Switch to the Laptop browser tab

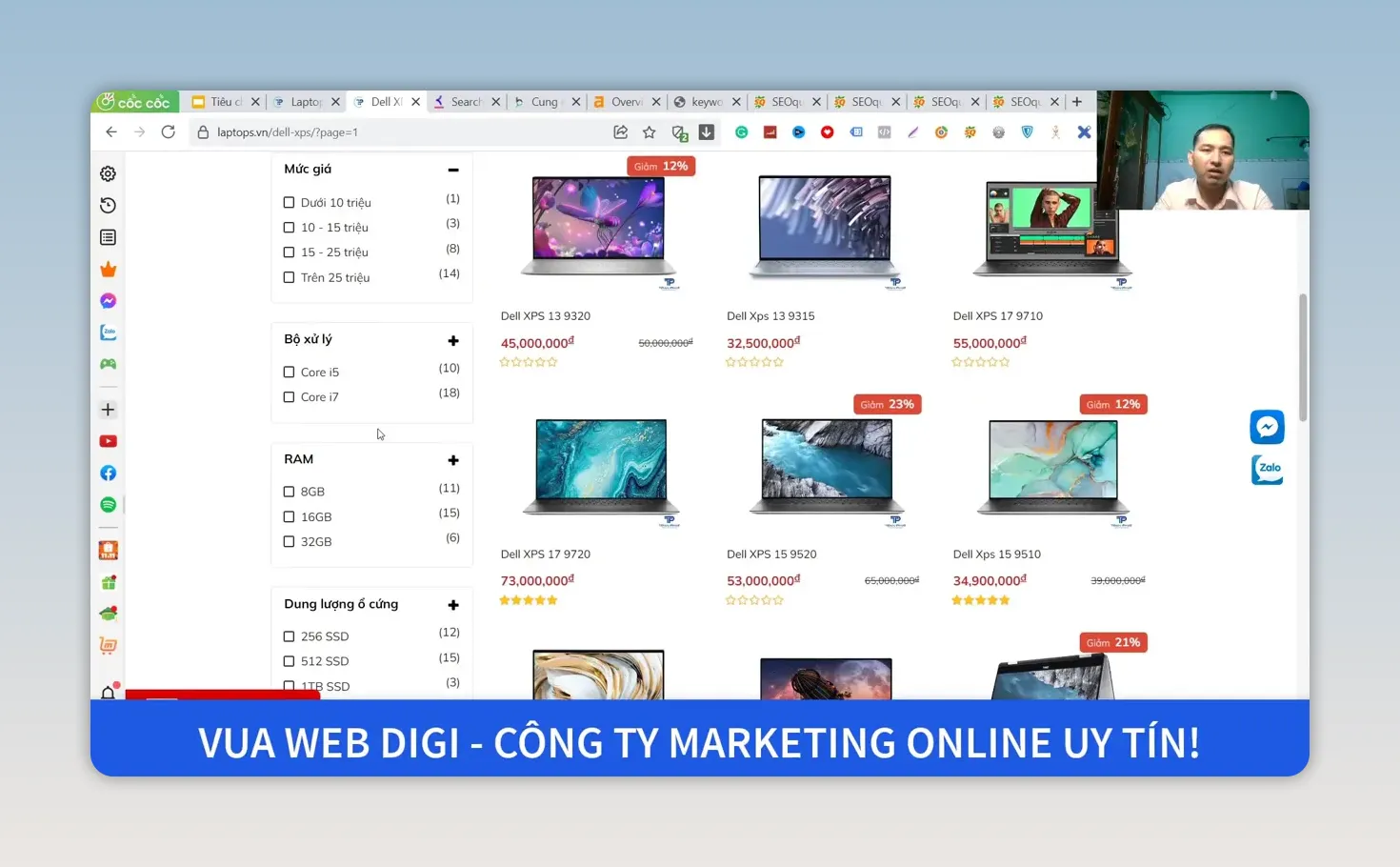click(x=306, y=102)
